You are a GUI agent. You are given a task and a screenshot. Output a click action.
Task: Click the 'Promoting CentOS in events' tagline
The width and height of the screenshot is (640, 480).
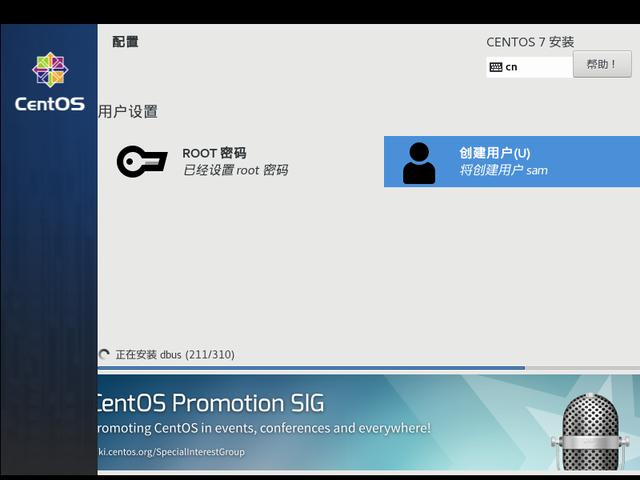tap(264, 428)
